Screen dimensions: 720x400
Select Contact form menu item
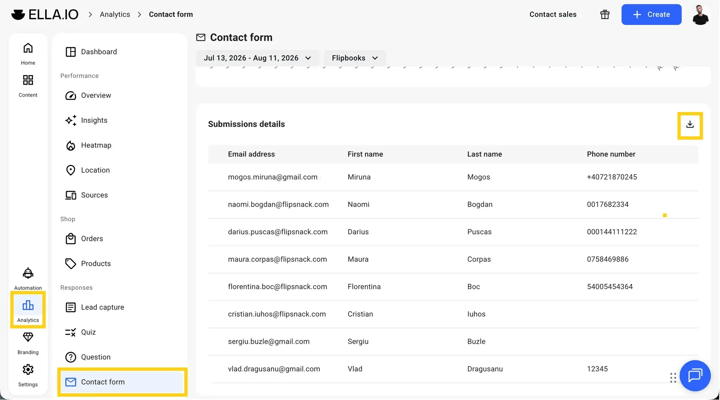122,382
